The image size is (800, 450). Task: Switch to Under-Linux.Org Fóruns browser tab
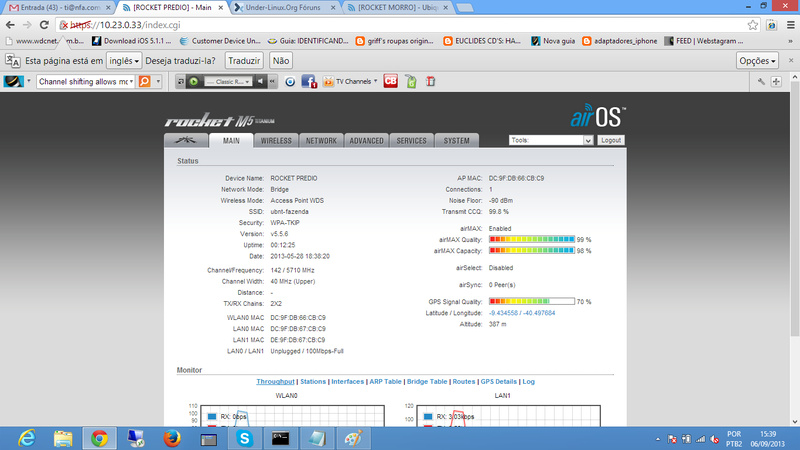pos(284,8)
